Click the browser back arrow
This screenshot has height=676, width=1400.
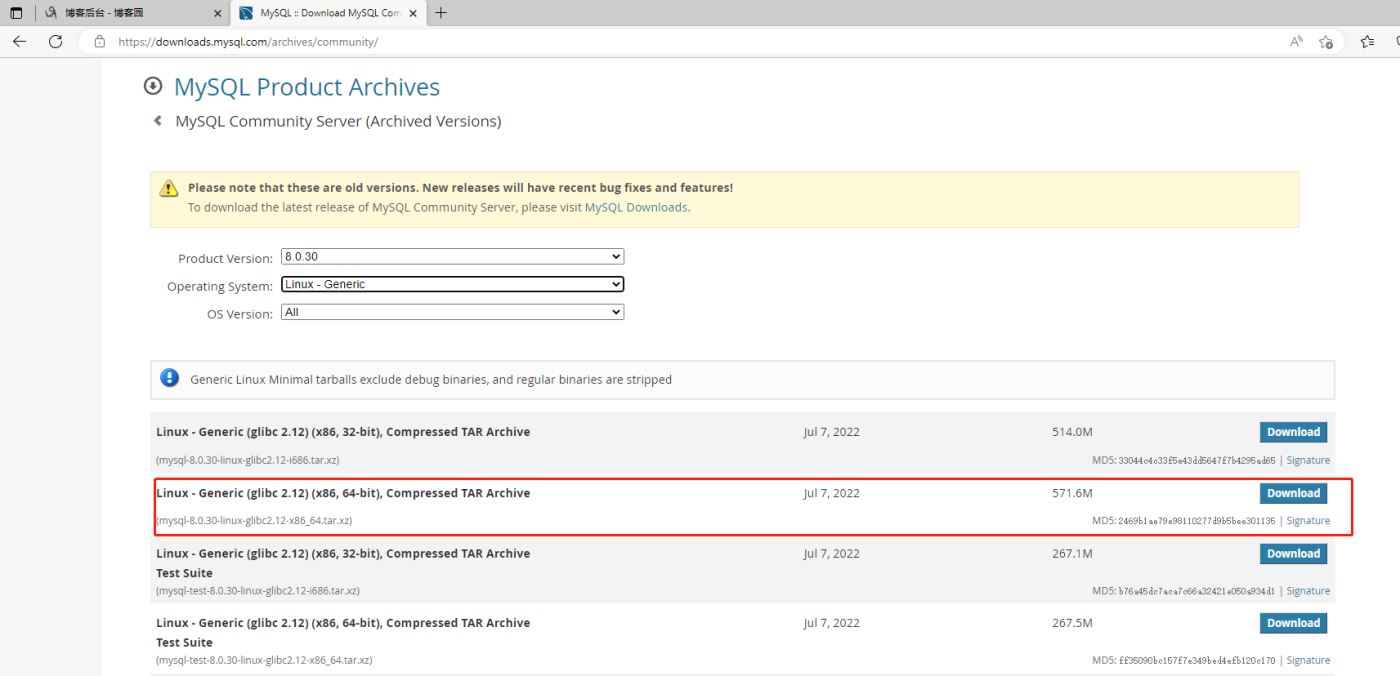tap(20, 42)
